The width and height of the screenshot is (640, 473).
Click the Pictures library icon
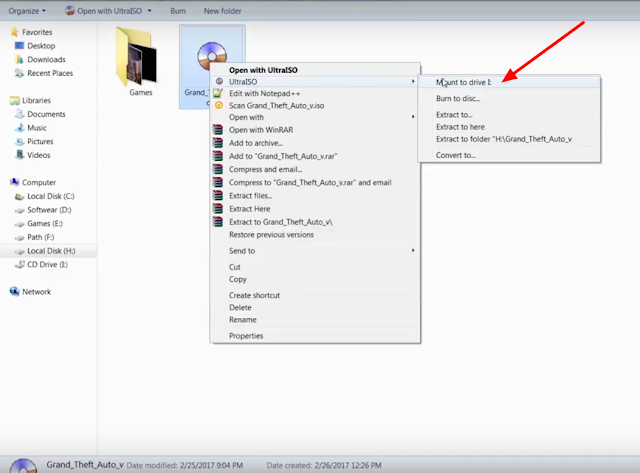pos(19,141)
